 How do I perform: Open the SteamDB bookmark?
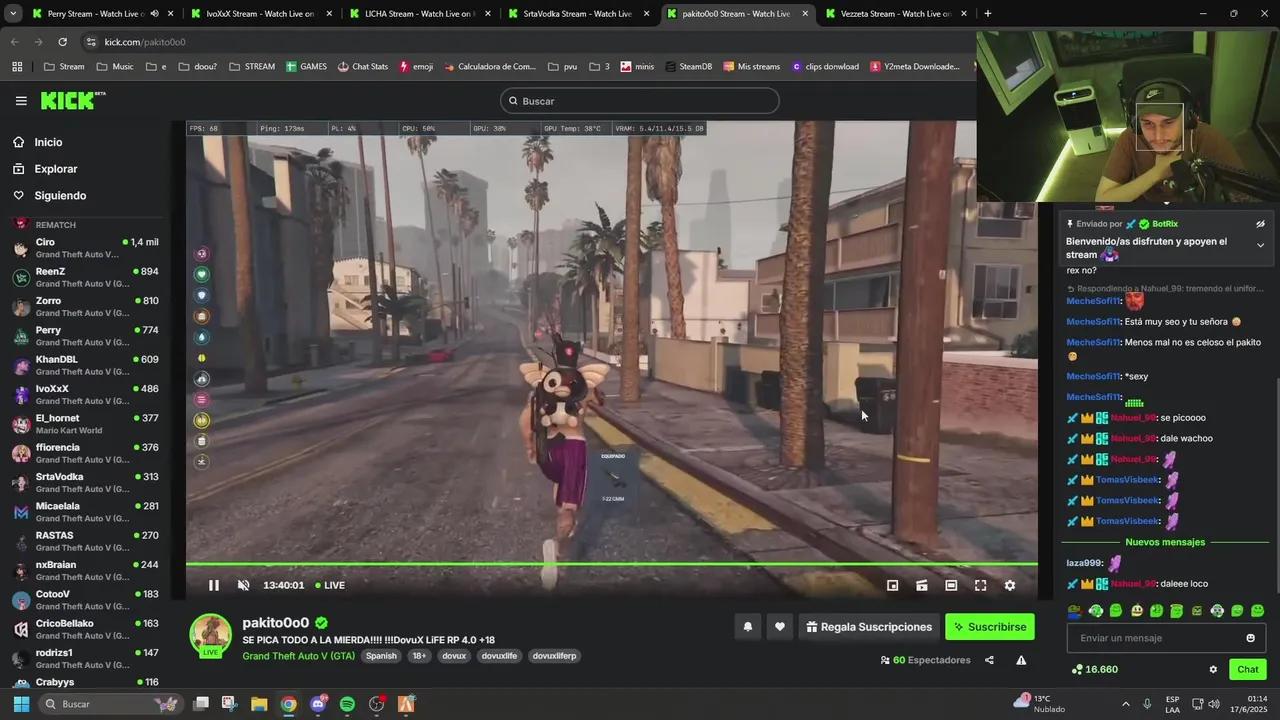688,67
